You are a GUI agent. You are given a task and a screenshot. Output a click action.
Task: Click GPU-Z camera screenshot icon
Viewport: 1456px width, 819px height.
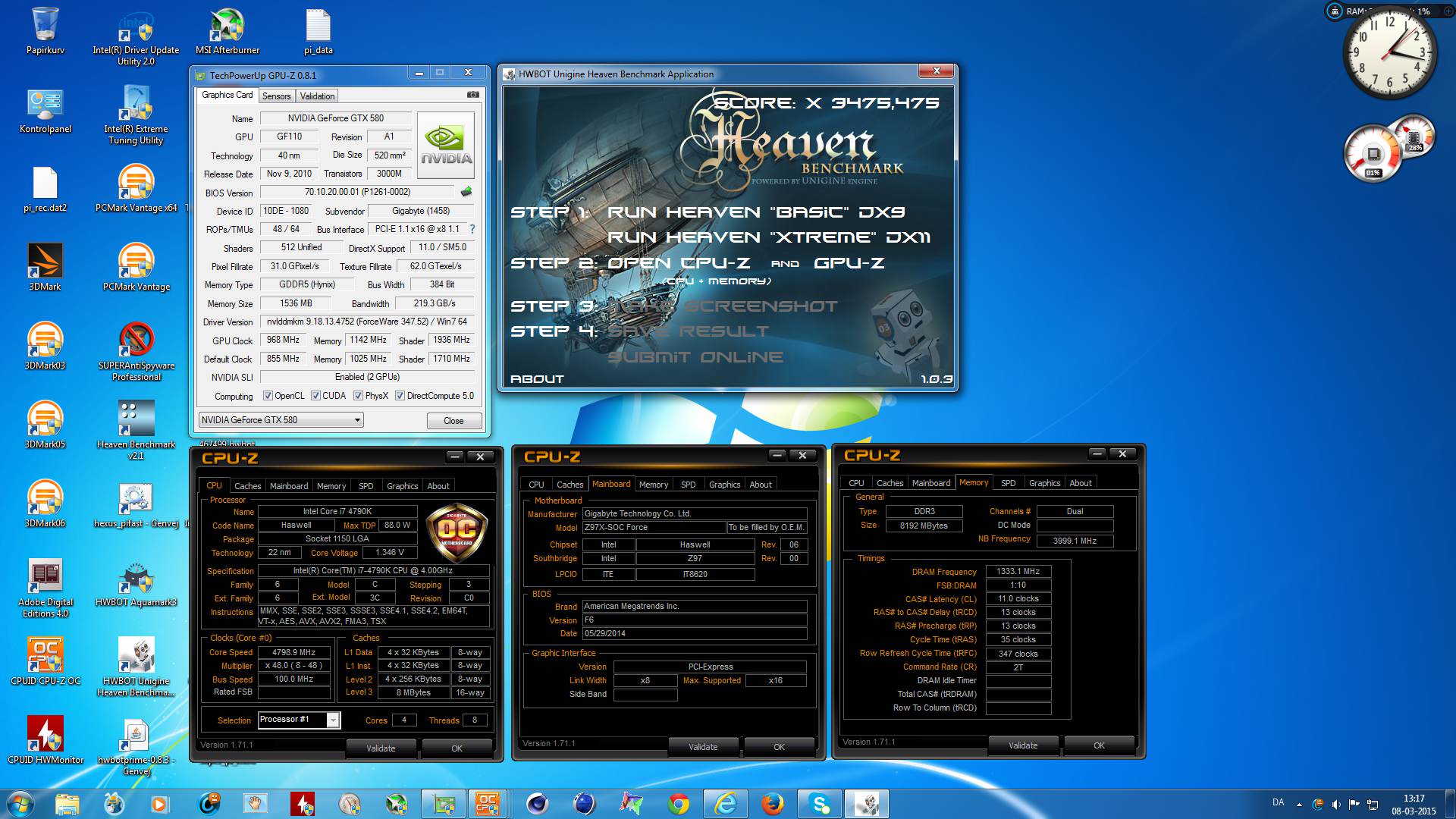472,95
